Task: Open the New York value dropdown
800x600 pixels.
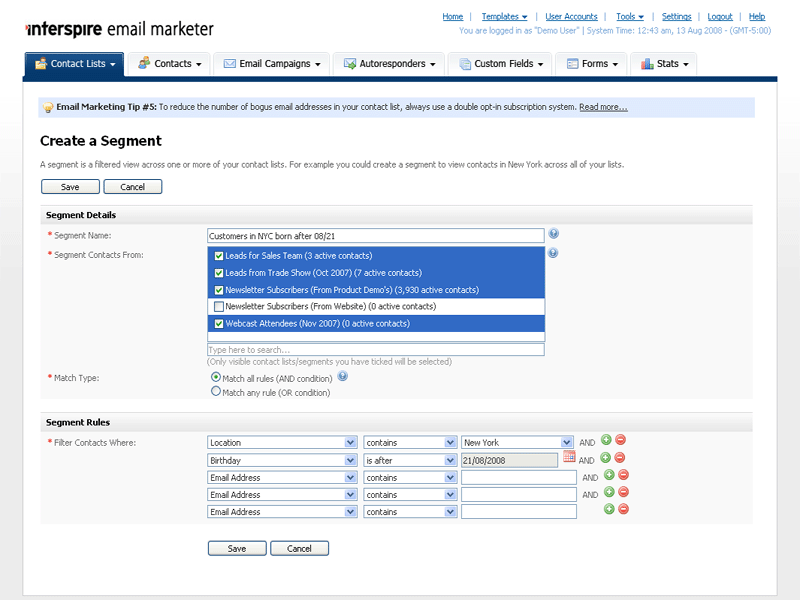Action: [517, 442]
